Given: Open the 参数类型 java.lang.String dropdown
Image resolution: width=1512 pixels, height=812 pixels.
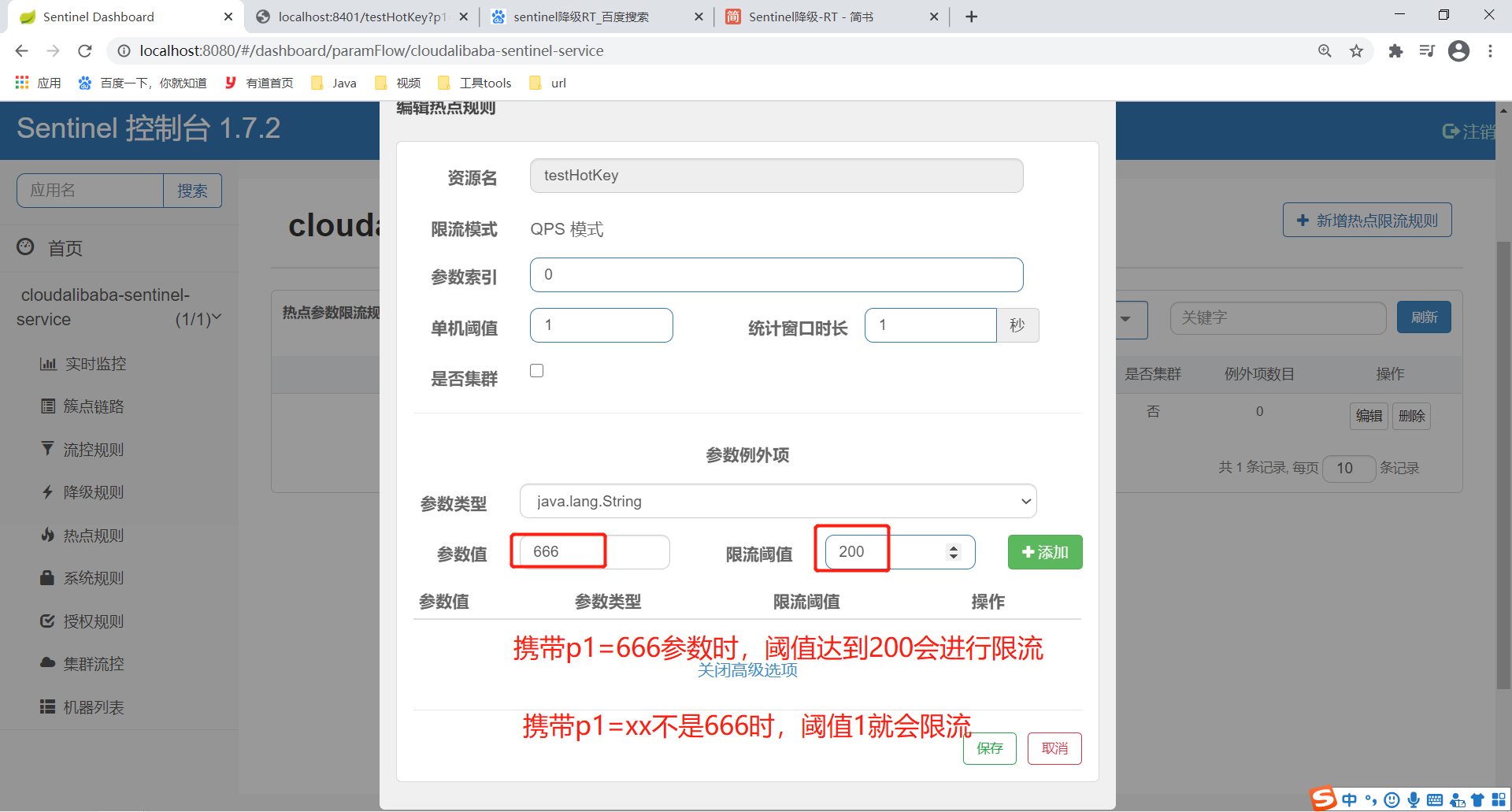Looking at the screenshot, I should pos(778,501).
